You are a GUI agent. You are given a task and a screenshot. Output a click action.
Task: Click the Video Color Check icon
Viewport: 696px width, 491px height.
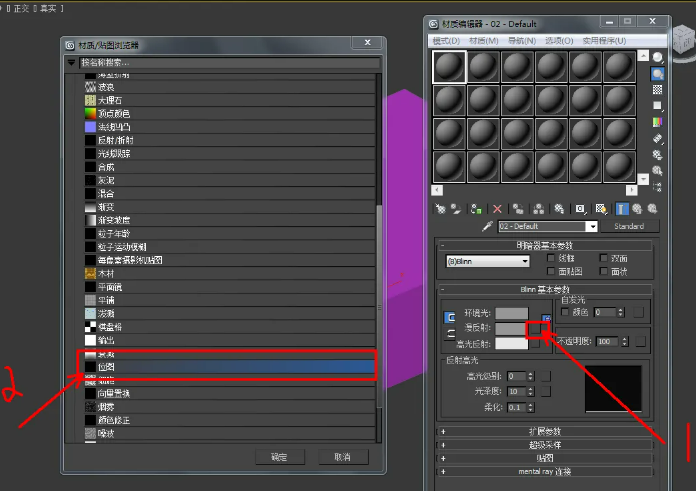coord(657,122)
